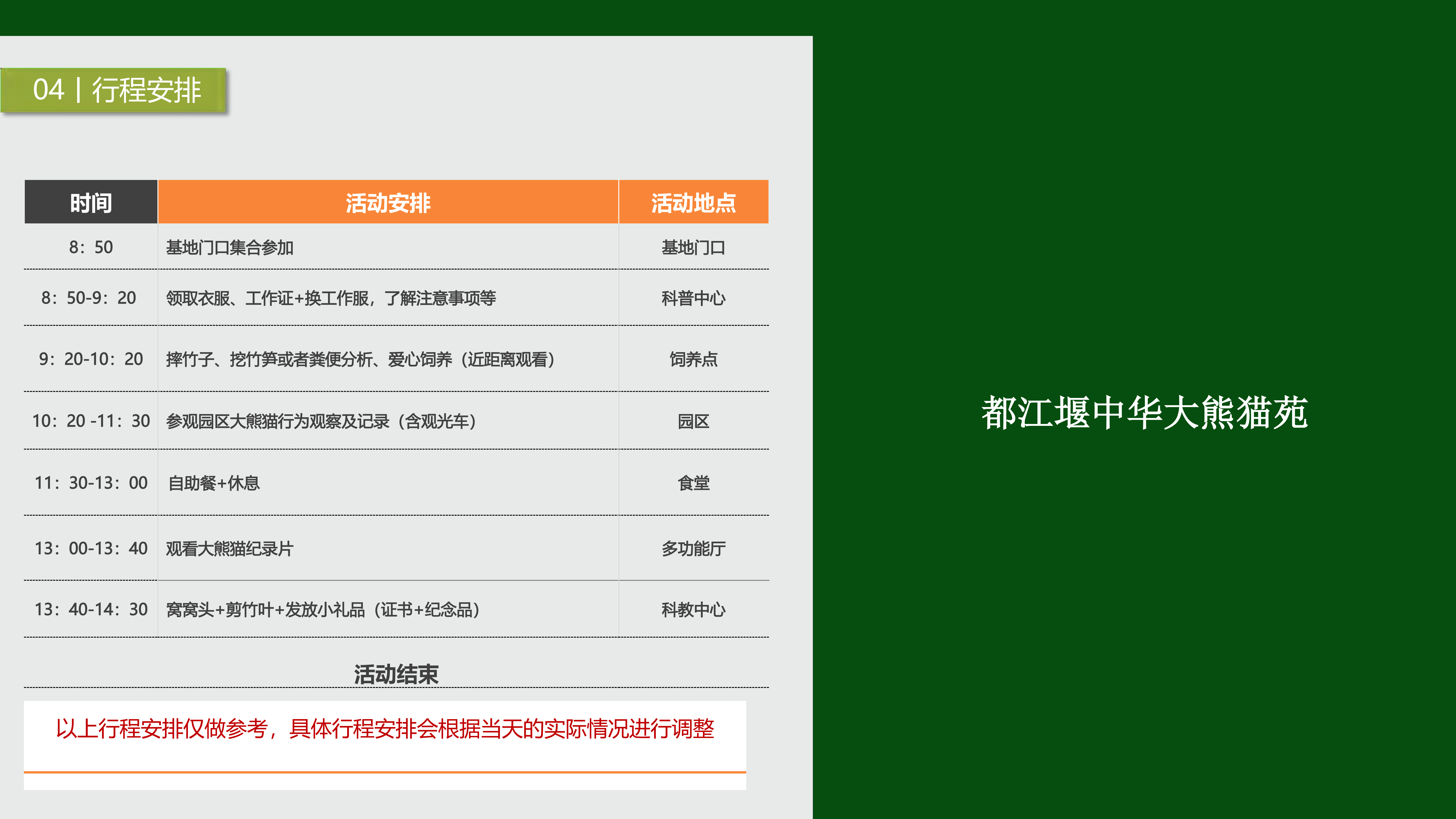Click the red '以上行程安排仅做参考' notice
Viewport: 1456px width, 819px height.
click(385, 728)
